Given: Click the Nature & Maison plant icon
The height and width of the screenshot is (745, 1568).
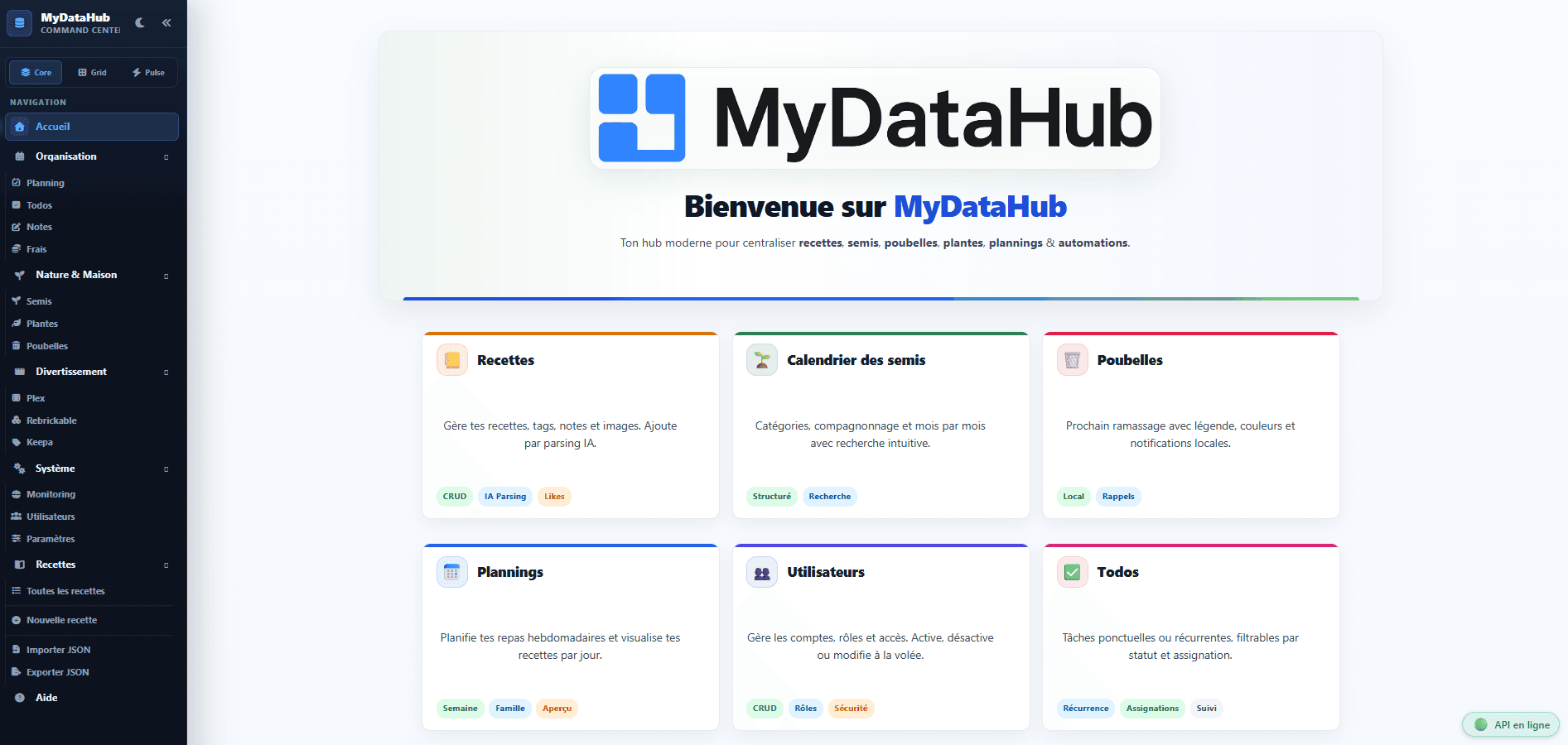Looking at the screenshot, I should (20, 275).
